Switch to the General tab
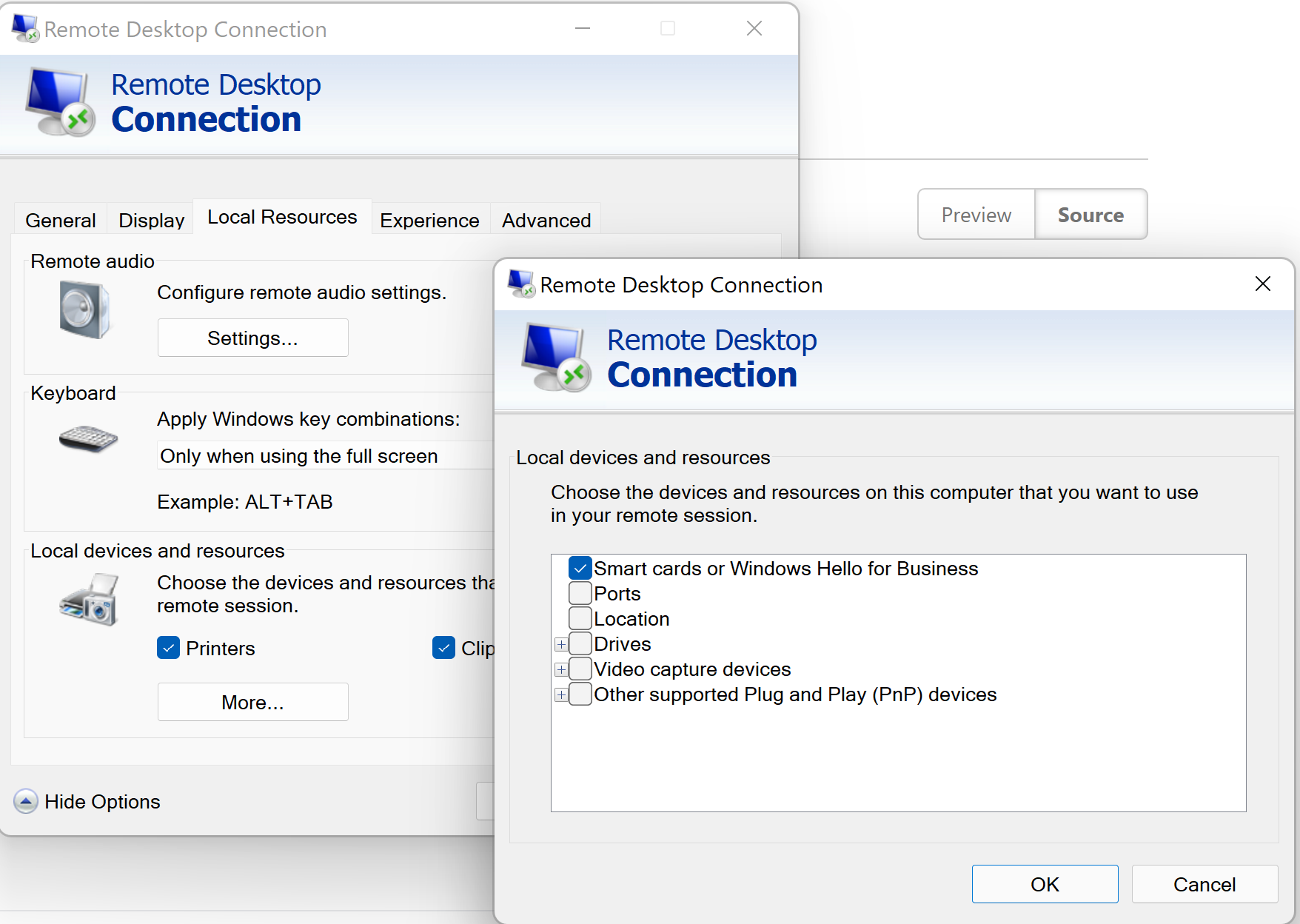This screenshot has height=924, width=1300. click(61, 220)
